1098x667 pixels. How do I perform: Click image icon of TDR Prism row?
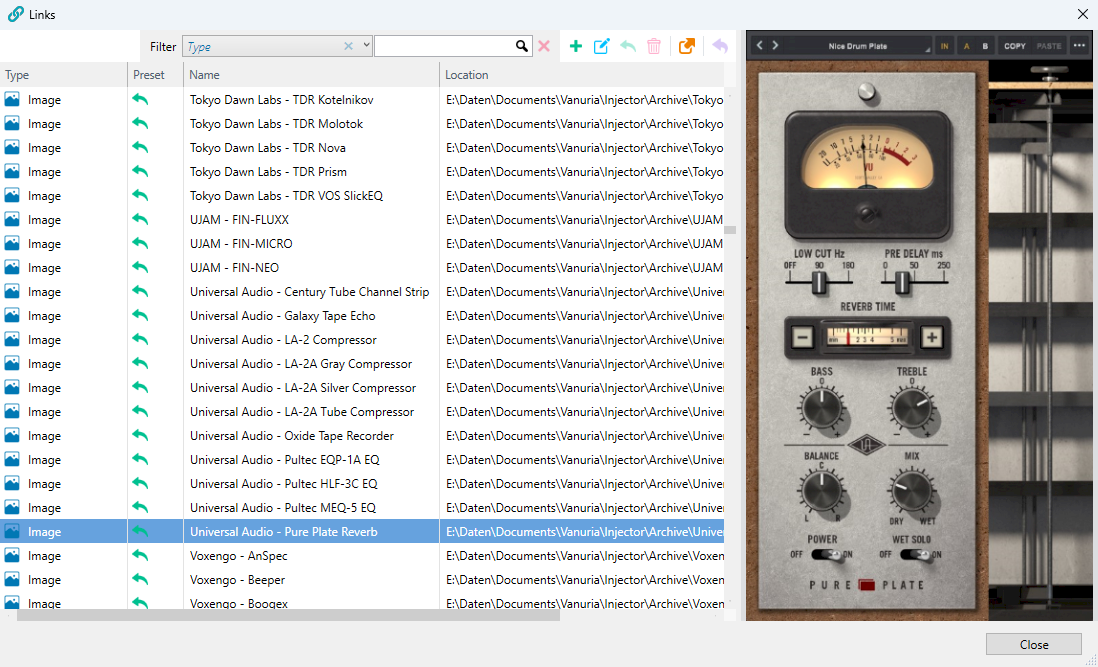pyautogui.click(x=12, y=171)
